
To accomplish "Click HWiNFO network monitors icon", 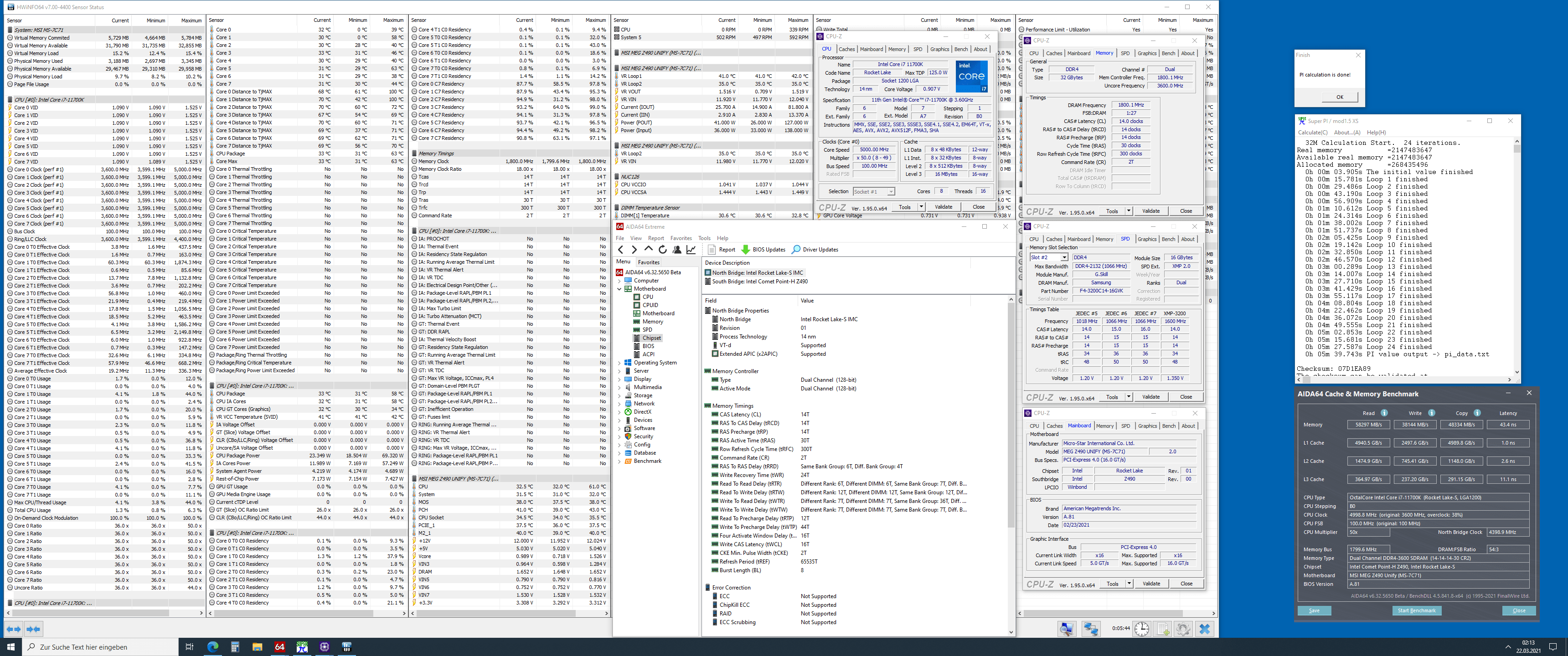I will coord(1090,629).
